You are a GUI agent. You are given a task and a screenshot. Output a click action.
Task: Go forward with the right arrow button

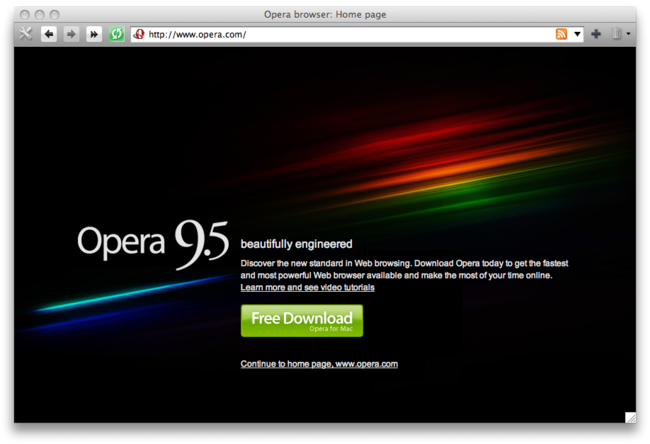click(71, 34)
